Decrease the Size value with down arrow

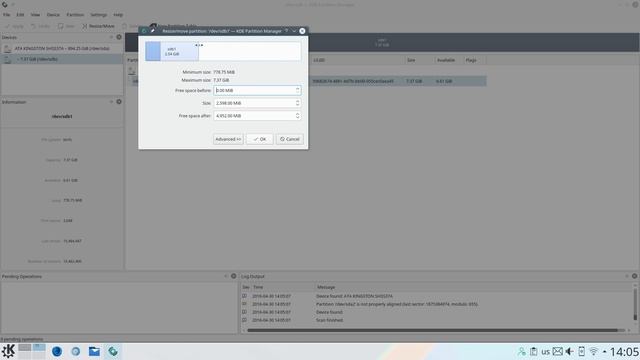297,105
